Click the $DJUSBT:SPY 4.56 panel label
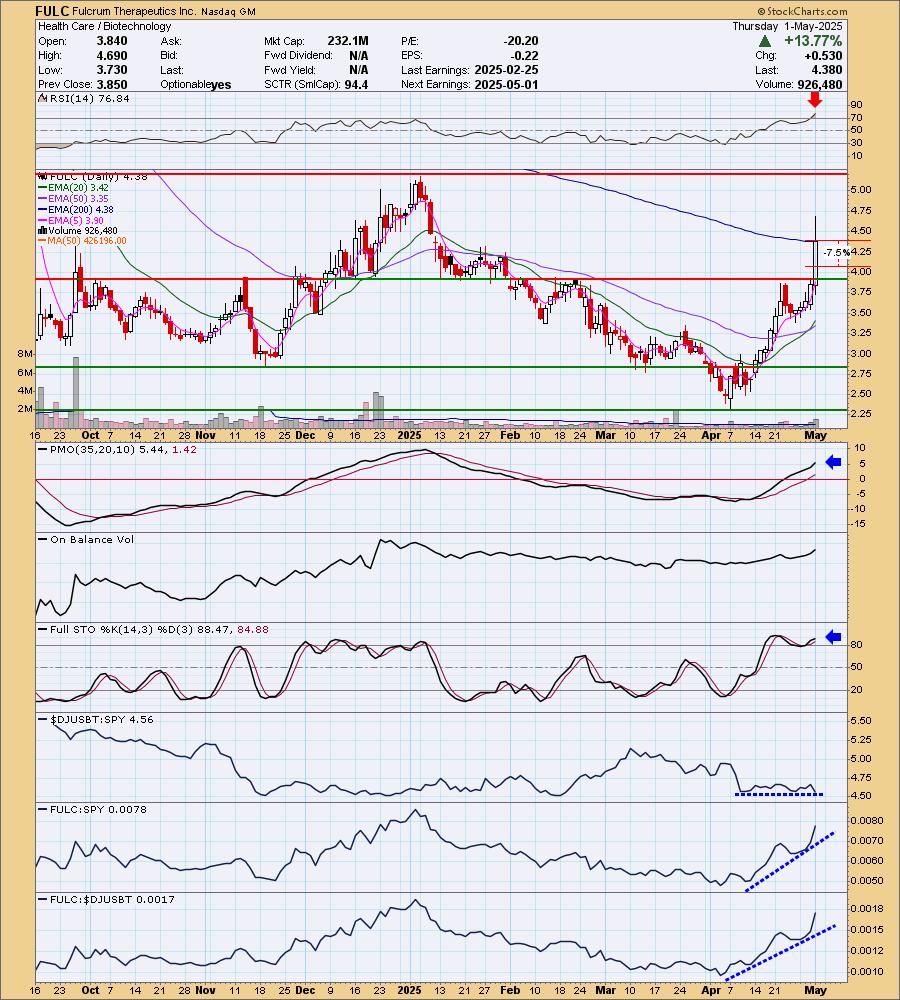The height and width of the screenshot is (1000, 900). click(x=101, y=719)
